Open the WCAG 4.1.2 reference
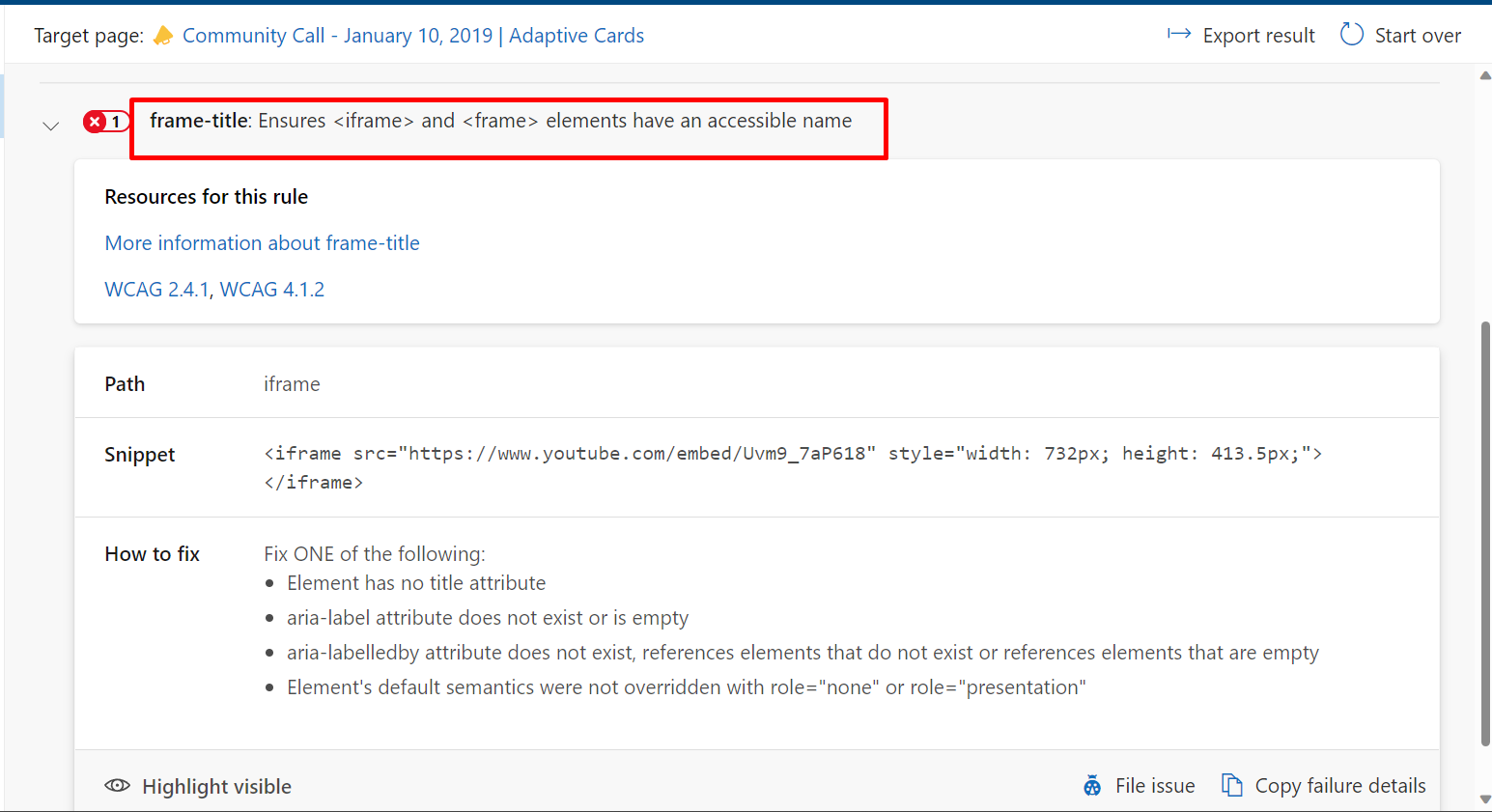Image resolution: width=1492 pixels, height=812 pixels. pos(271,289)
